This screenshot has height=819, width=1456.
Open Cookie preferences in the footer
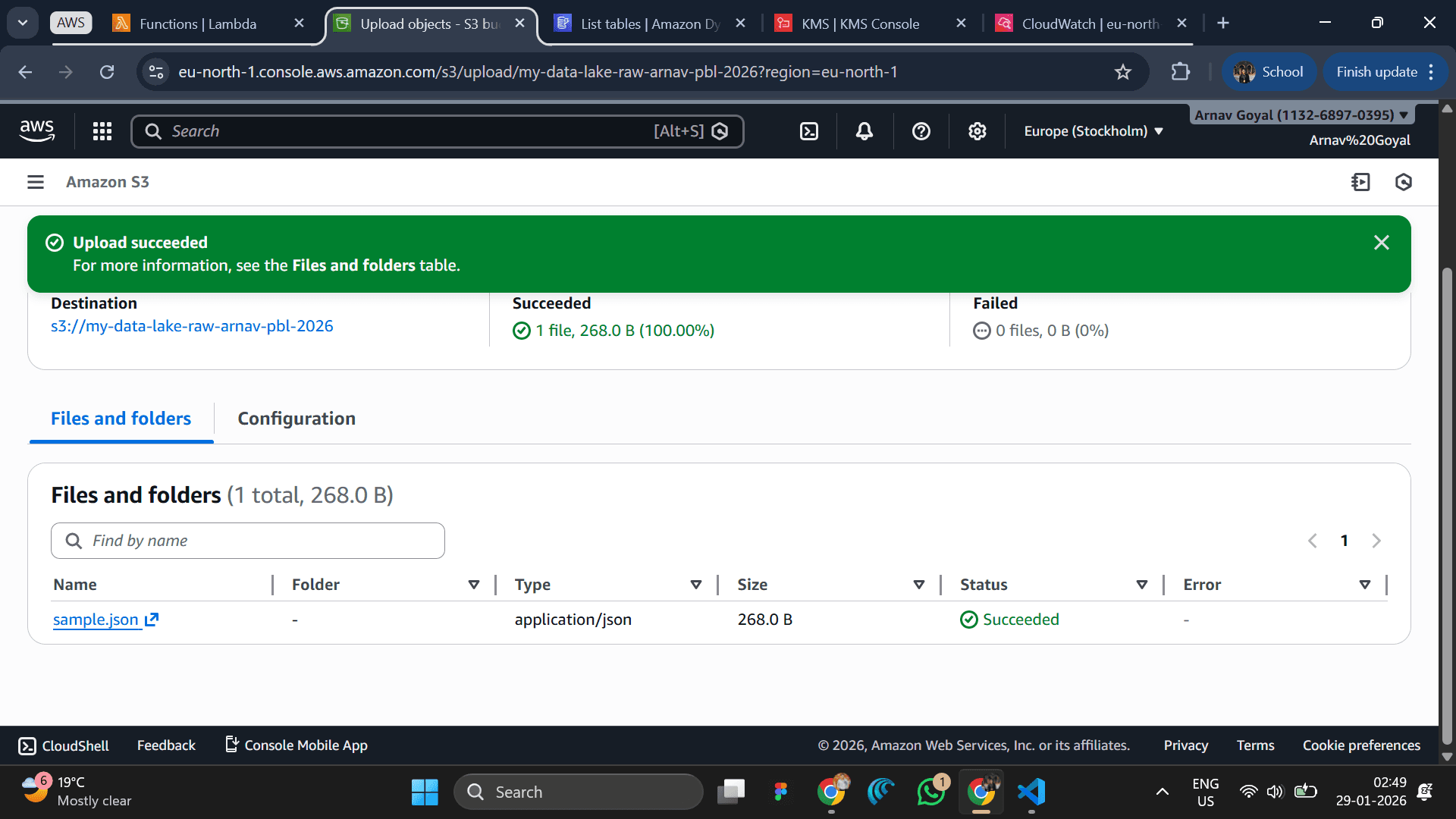tap(1361, 745)
